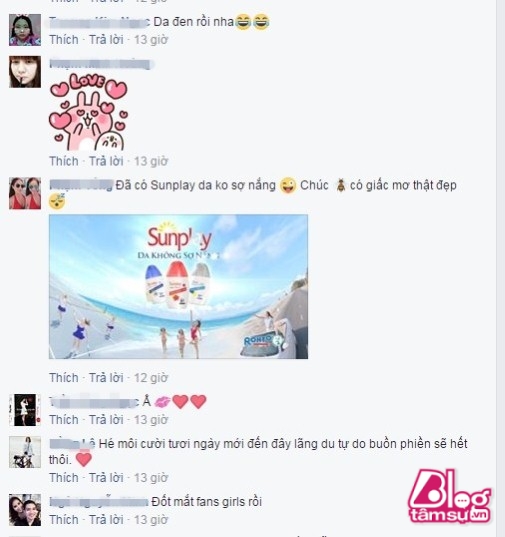The height and width of the screenshot is (537, 505).
Task: Open avatar of the 'Da đen rồi nha' commenter
Action: pyautogui.click(x=25, y=30)
